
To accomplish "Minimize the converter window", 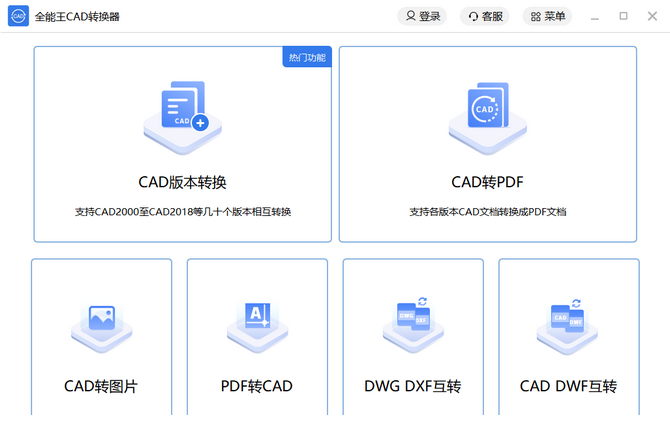I will click(595, 17).
